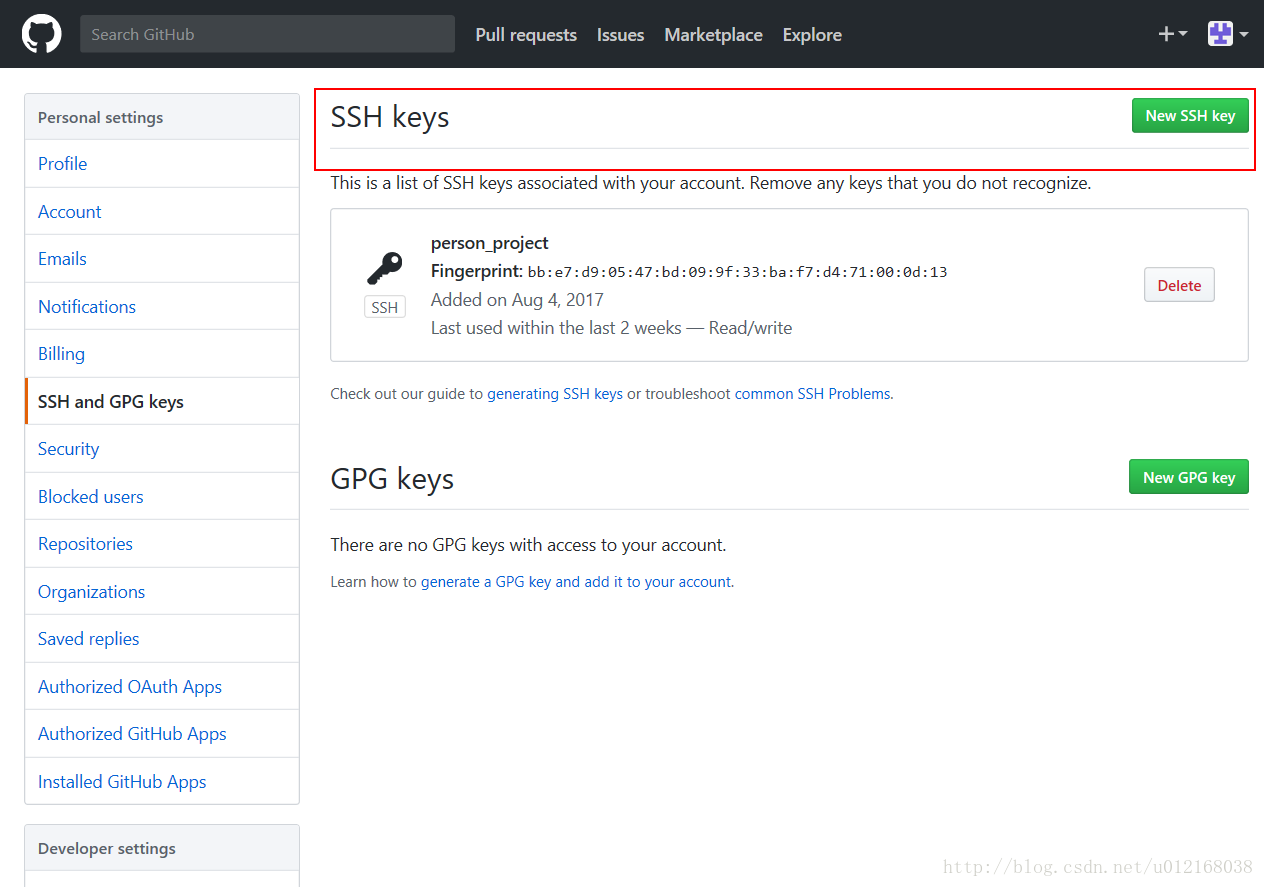1264x887 pixels.
Task: Open Emails settings page
Action: click(162, 259)
